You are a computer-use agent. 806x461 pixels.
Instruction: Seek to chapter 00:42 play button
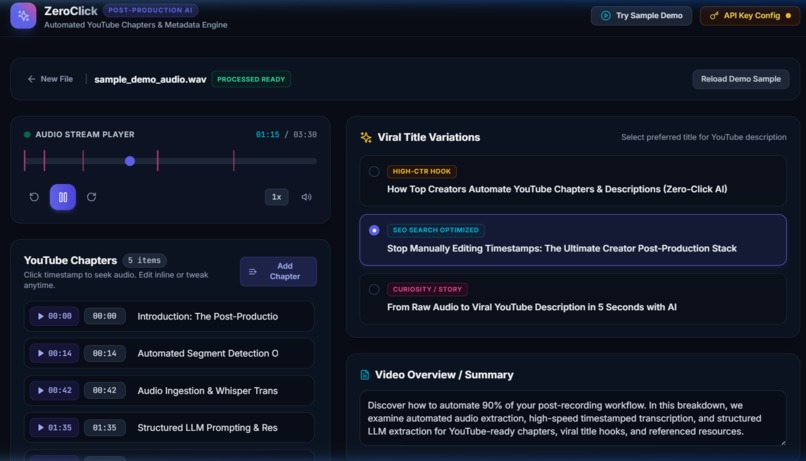[x=54, y=390]
